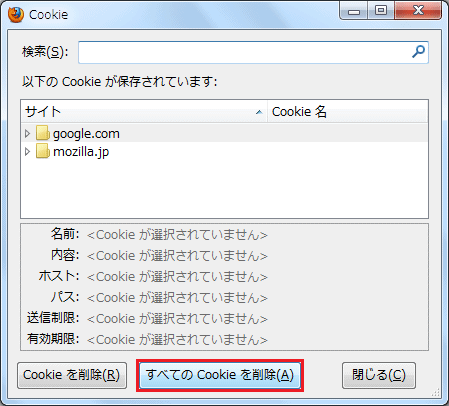Click the Cookie 名 column header

(x=348, y=112)
